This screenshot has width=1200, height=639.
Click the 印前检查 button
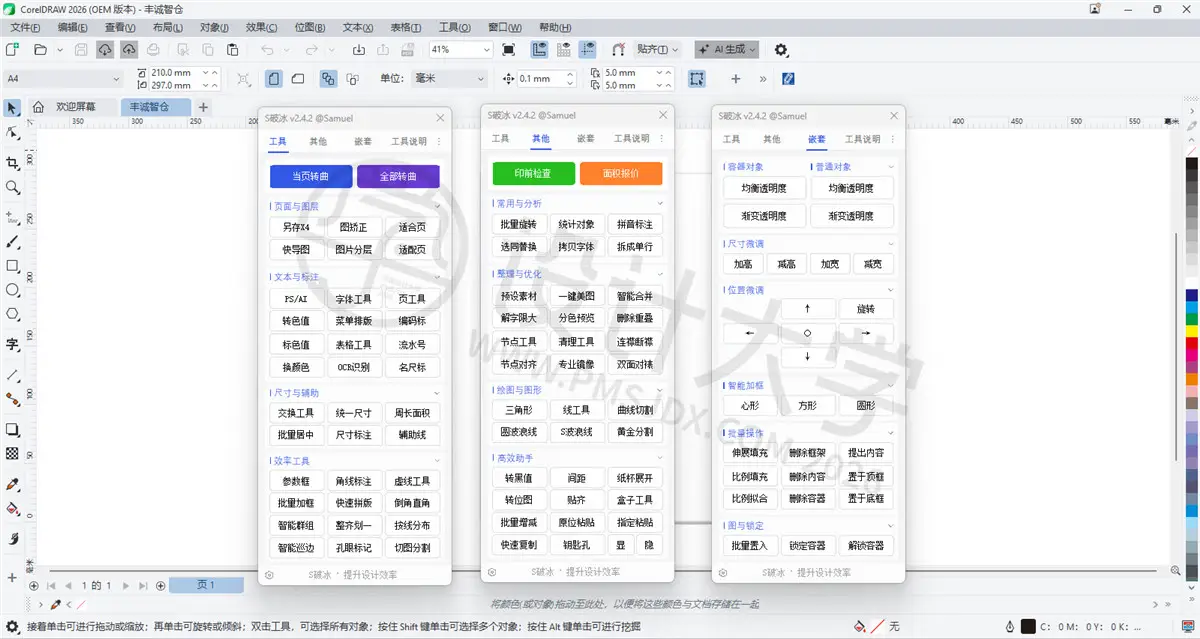pyautogui.click(x=534, y=173)
